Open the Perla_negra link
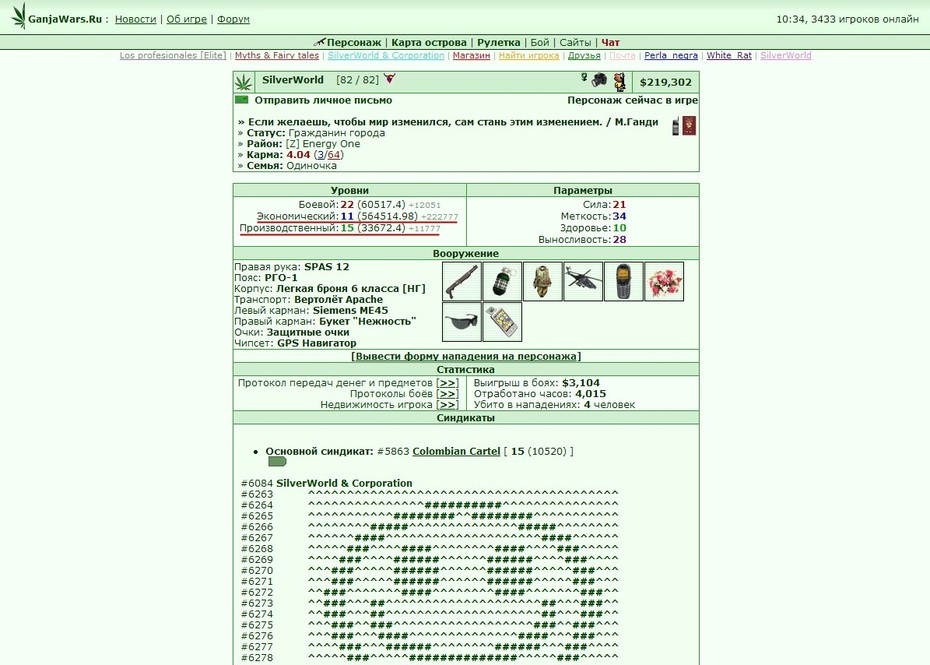The width and height of the screenshot is (930, 665). tap(671, 55)
